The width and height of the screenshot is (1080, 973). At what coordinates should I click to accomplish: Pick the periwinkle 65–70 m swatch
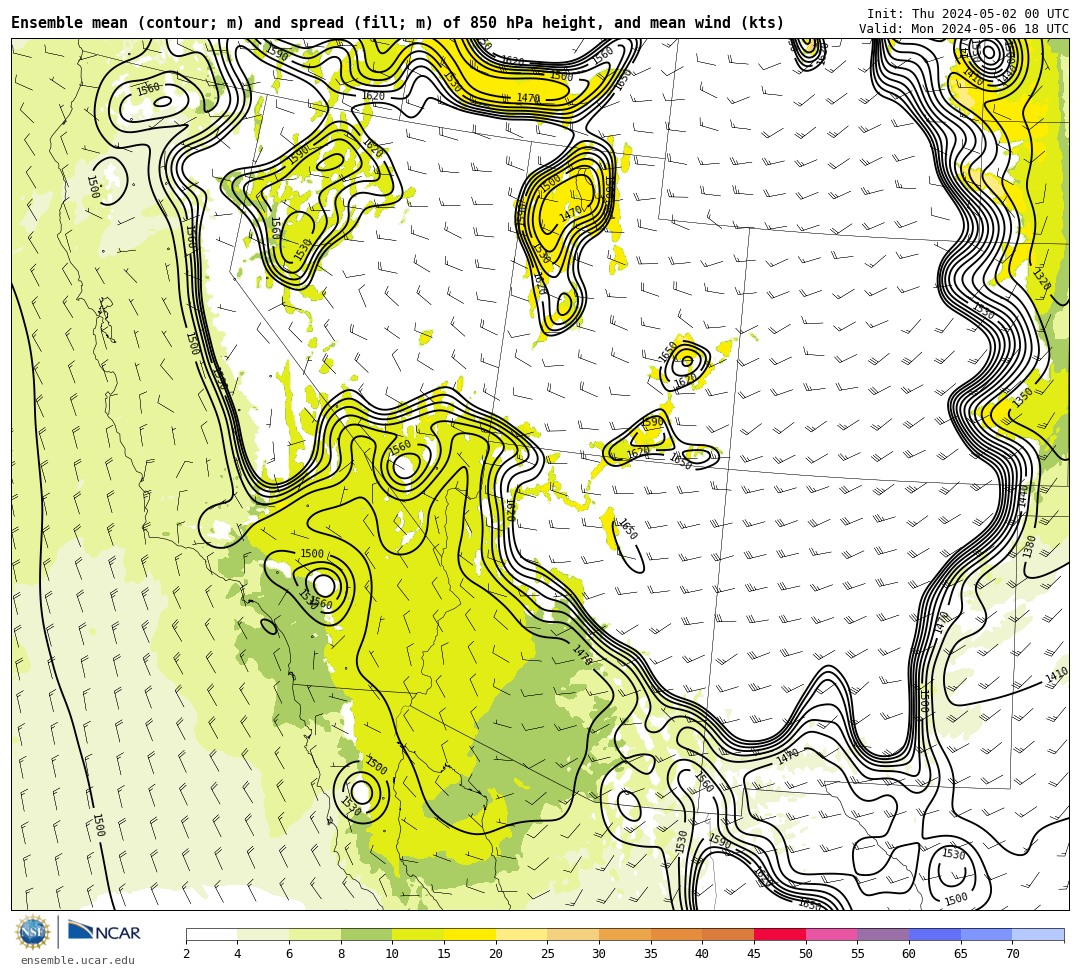[x=986, y=934]
